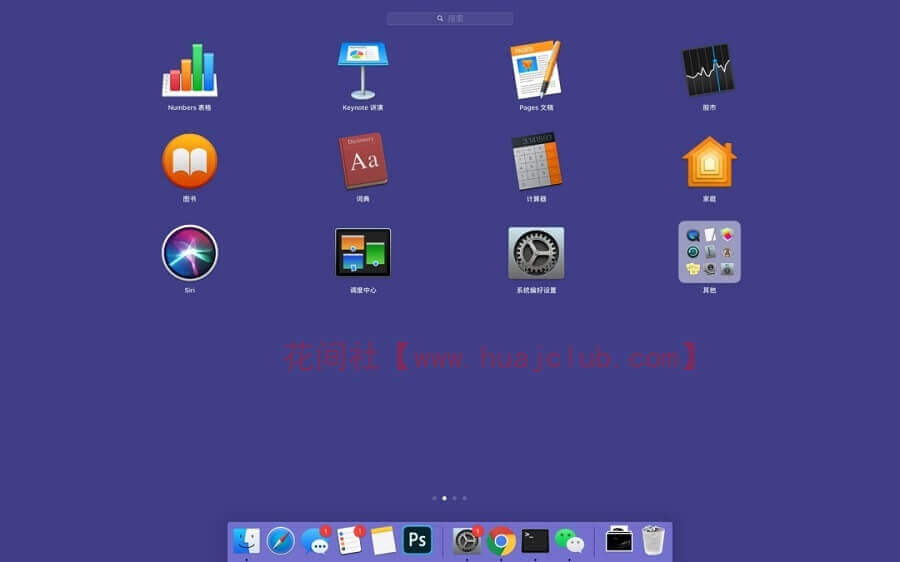The height and width of the screenshot is (562, 900).
Task: Open Finder from the Dock
Action: click(x=247, y=541)
